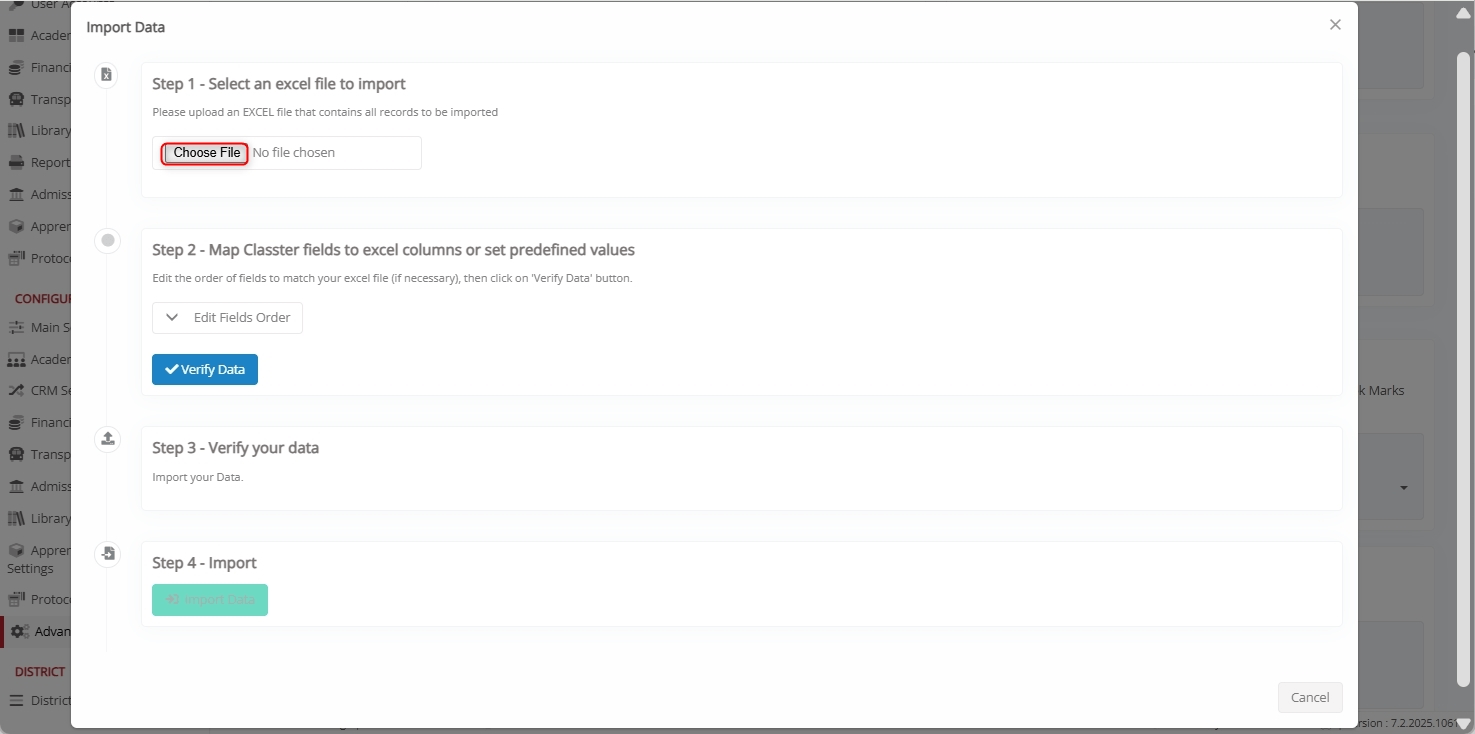Open the Academic item with the people-group icon
The image size is (1475, 734).
[x=16, y=360]
